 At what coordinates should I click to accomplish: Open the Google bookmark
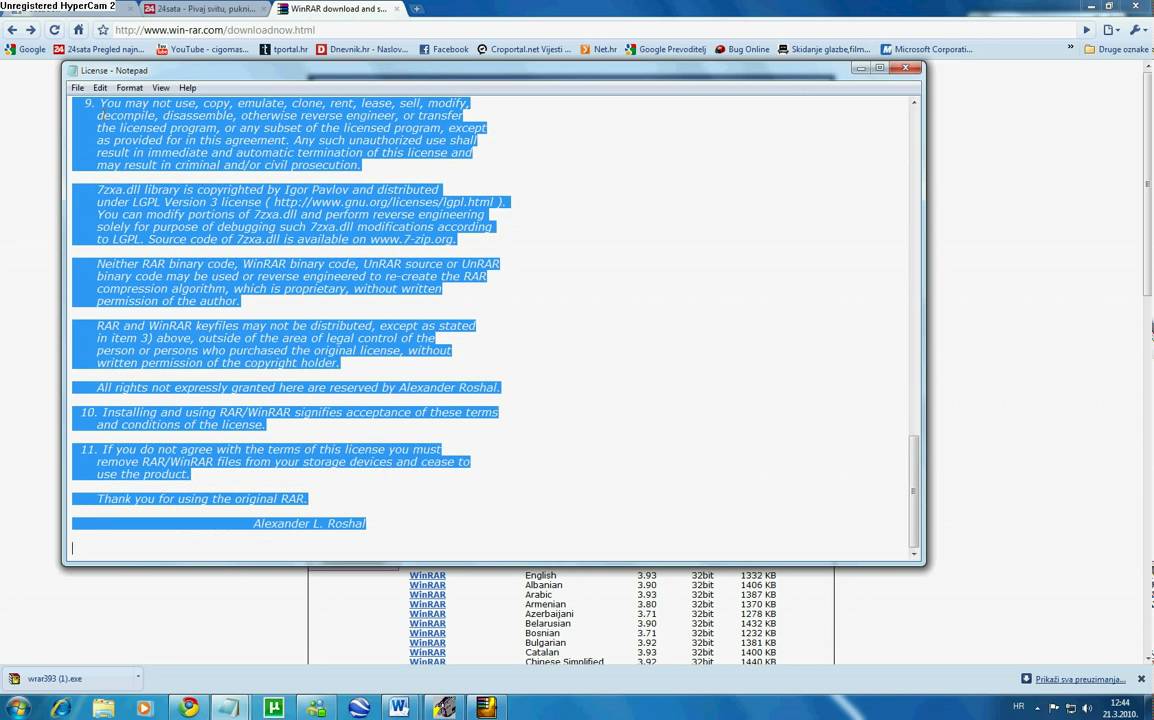(26, 49)
